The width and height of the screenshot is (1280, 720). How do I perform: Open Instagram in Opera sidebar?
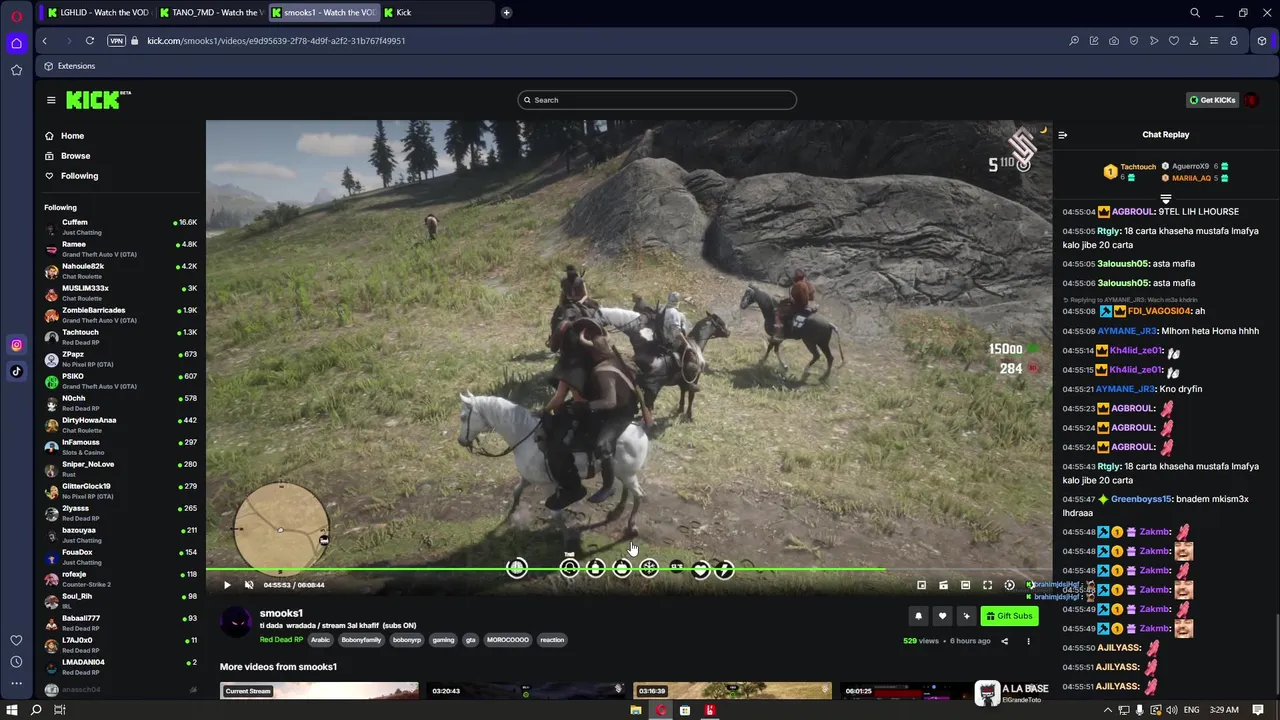[x=16, y=345]
